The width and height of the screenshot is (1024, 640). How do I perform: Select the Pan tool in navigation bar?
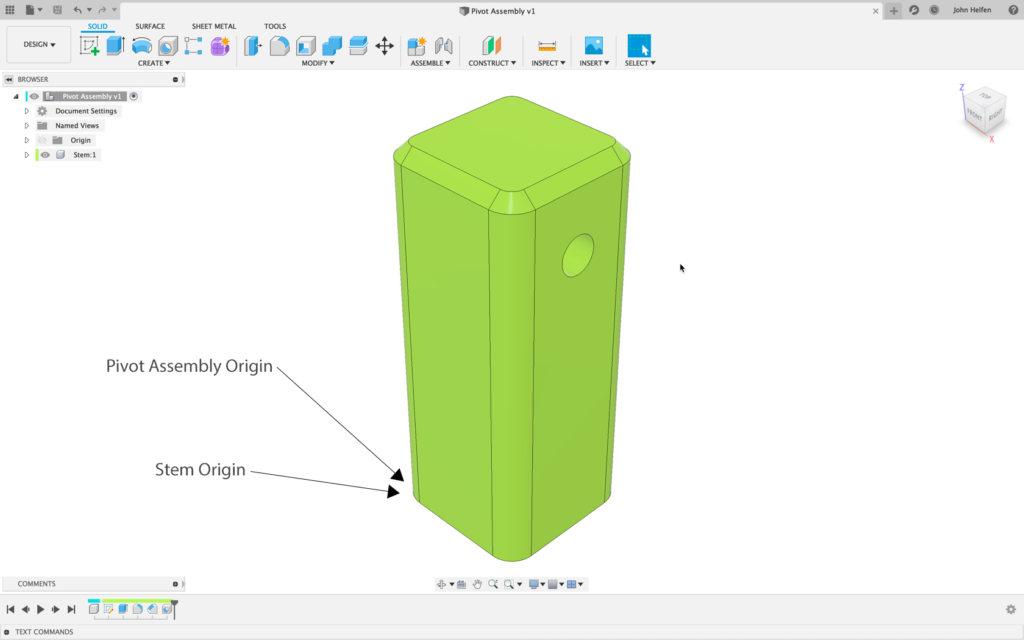pyautogui.click(x=477, y=583)
